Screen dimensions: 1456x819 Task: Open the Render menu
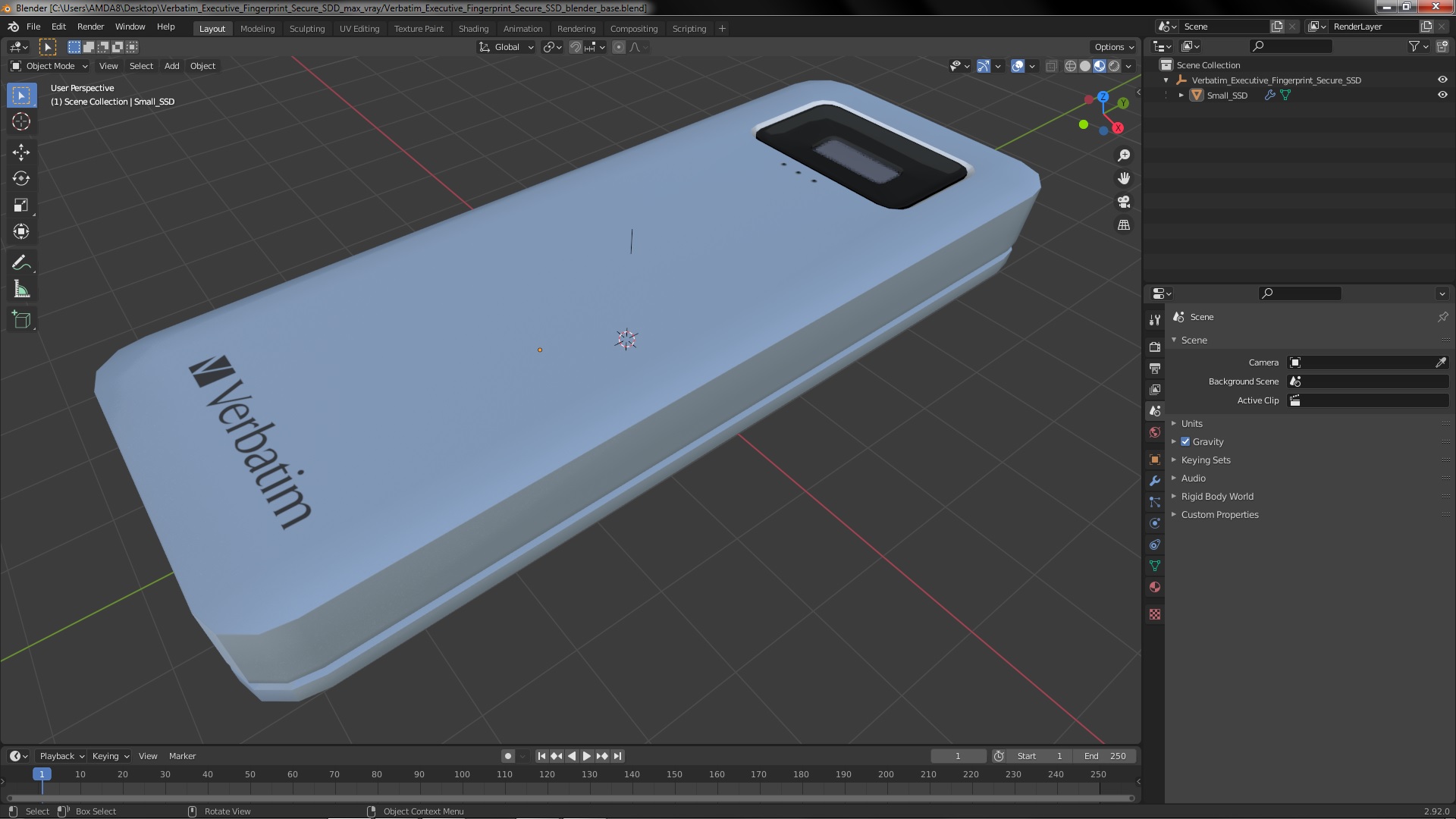pos(90,27)
